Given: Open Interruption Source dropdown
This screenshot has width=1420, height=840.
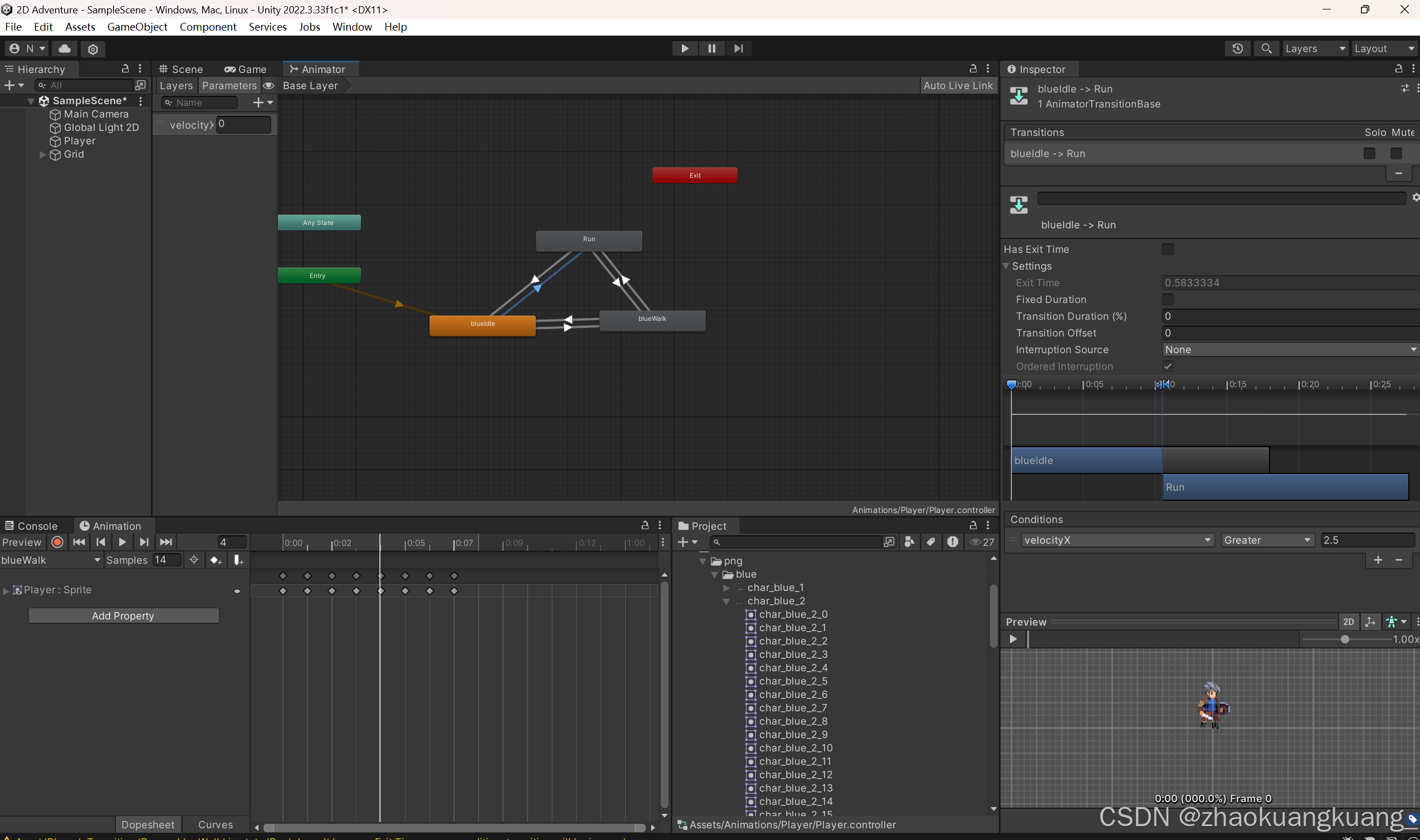Looking at the screenshot, I should (x=1289, y=350).
